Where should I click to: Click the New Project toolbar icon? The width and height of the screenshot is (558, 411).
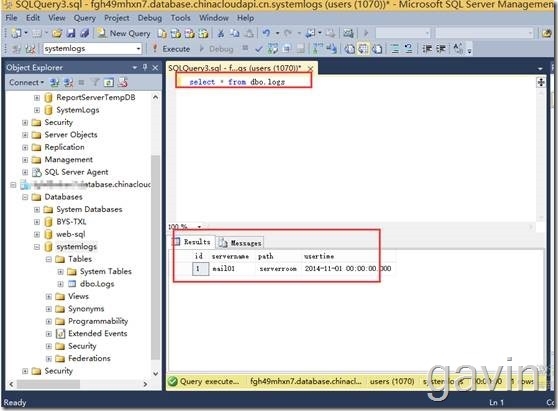coord(16,33)
